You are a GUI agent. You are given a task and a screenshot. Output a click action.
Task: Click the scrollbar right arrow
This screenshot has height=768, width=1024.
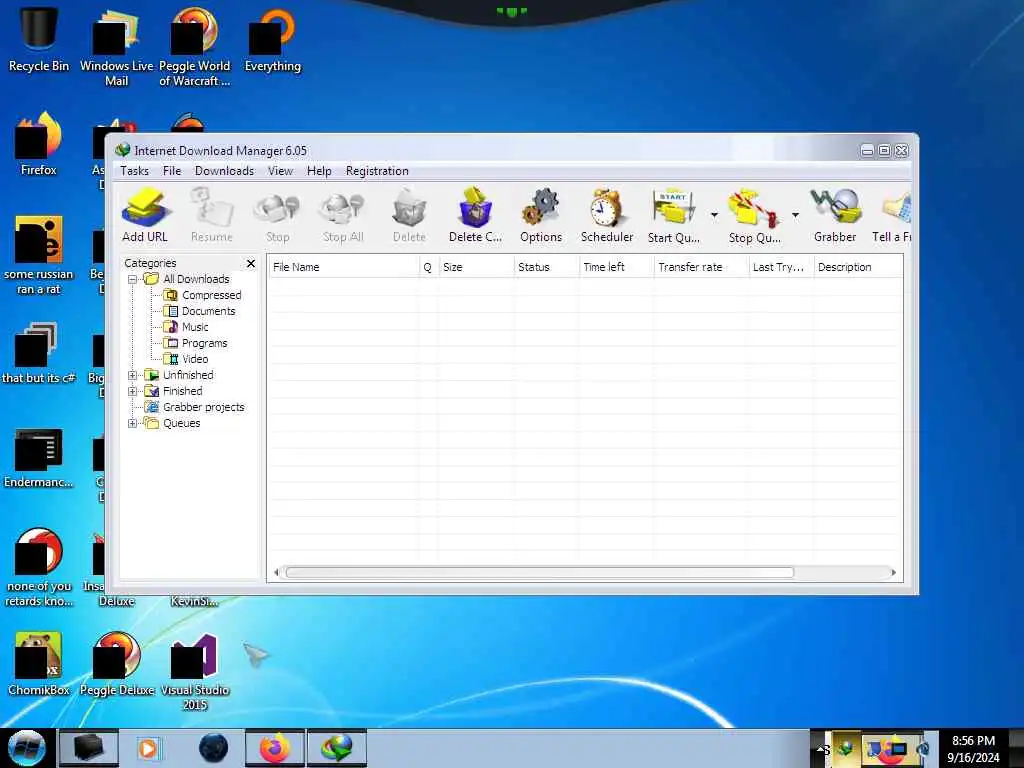tap(893, 573)
